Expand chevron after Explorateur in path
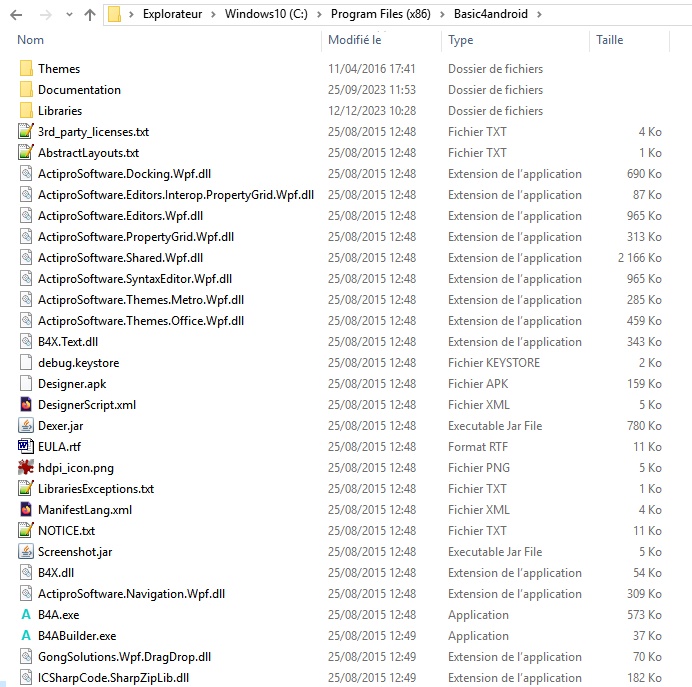The image size is (692, 687). point(214,15)
